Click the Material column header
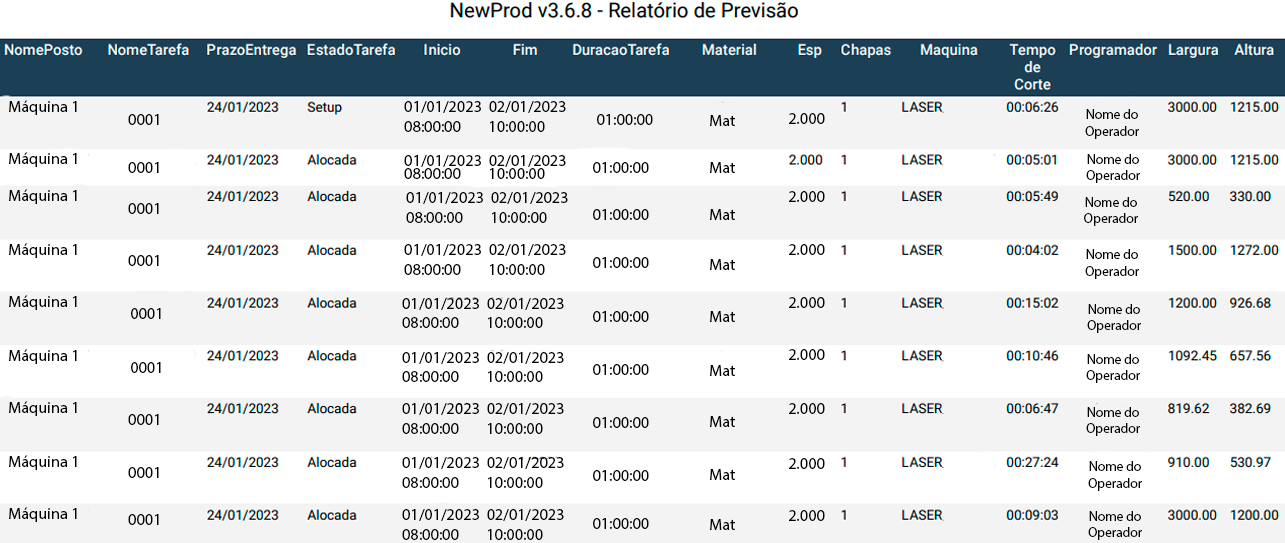1285x543 pixels. tap(729, 50)
